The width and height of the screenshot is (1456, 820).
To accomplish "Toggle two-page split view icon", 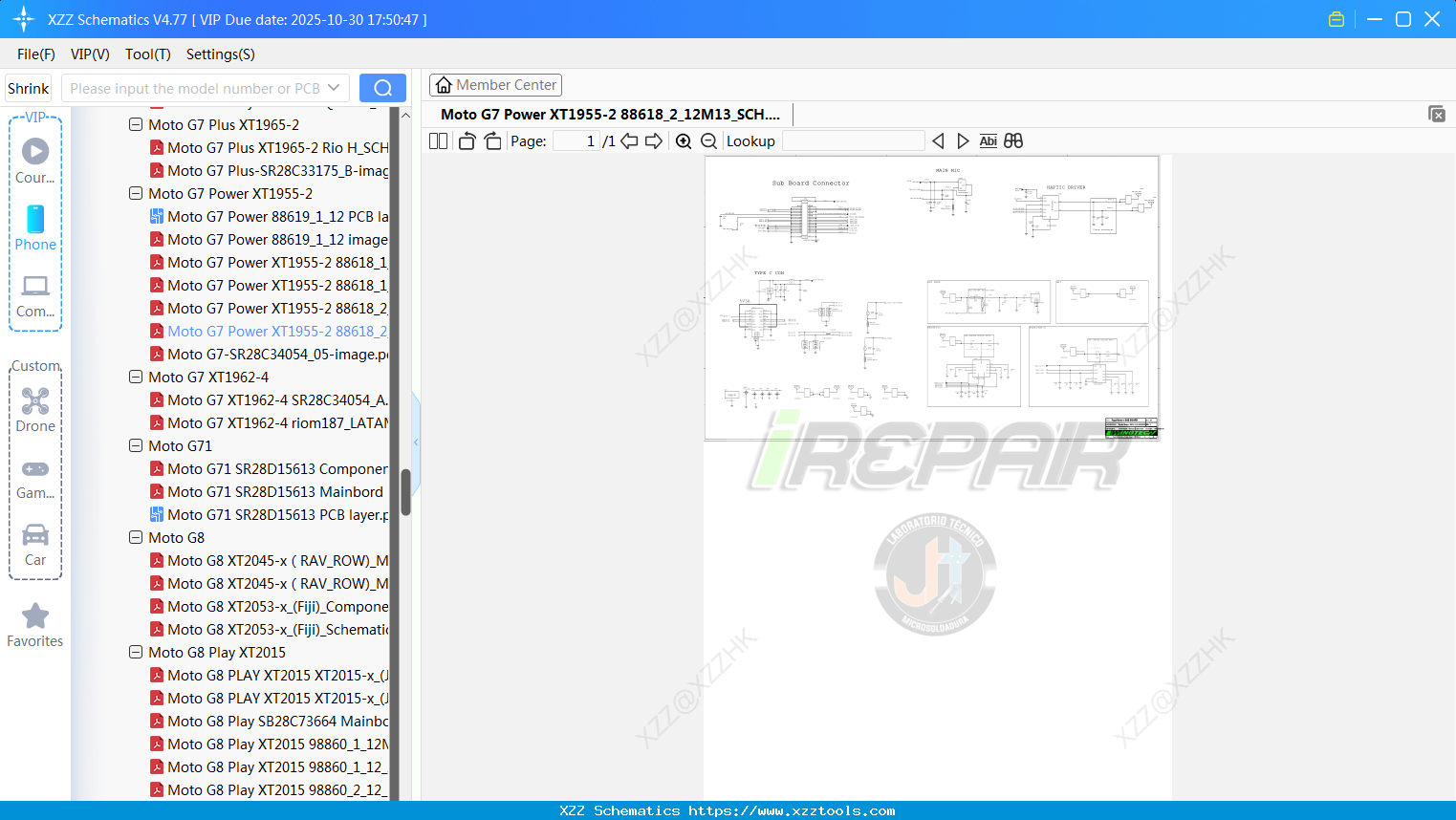I will pyautogui.click(x=438, y=141).
